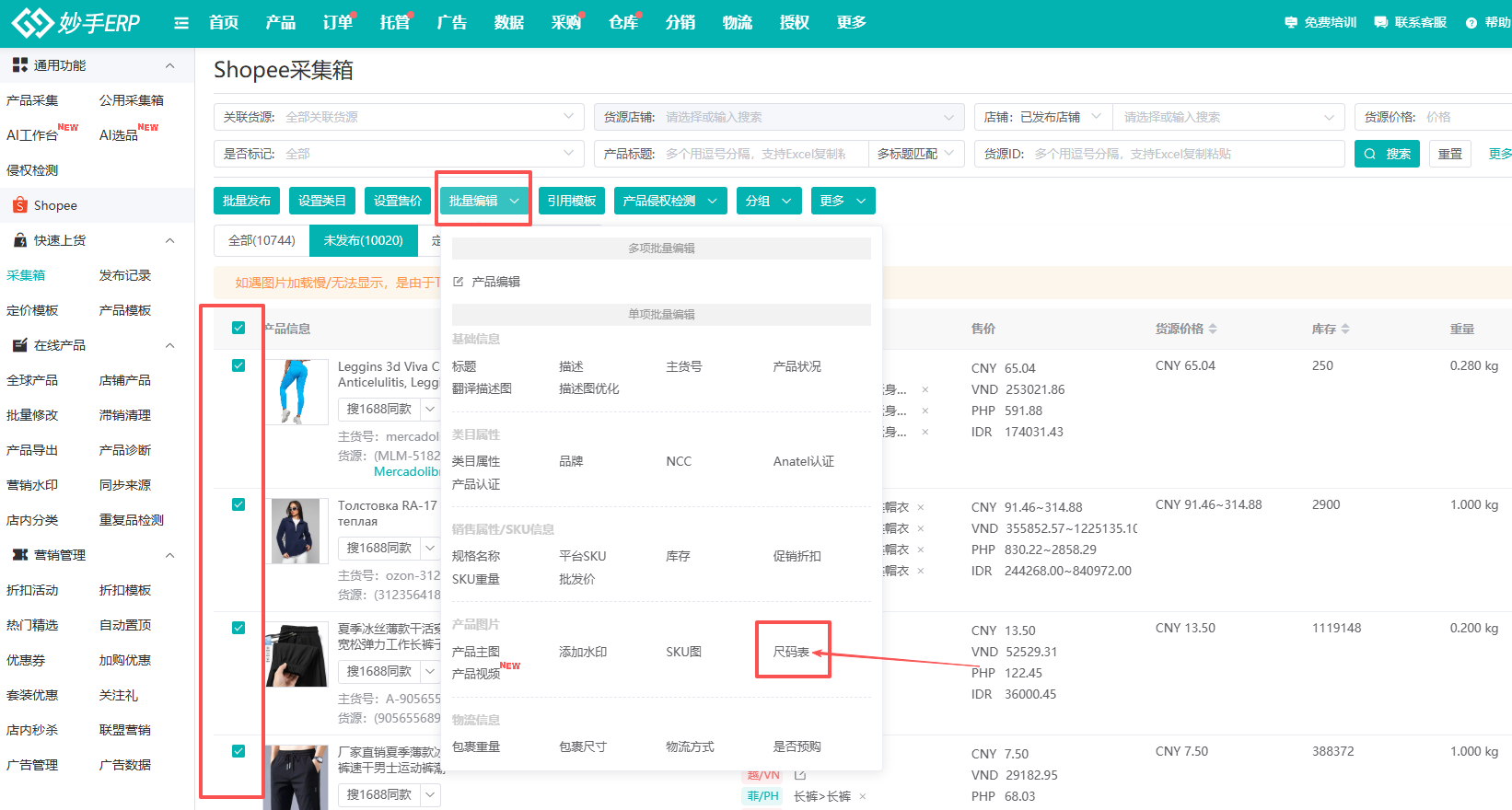The height and width of the screenshot is (810, 1512).
Task: Toggle the select-all checkbox in table header
Action: point(238,328)
